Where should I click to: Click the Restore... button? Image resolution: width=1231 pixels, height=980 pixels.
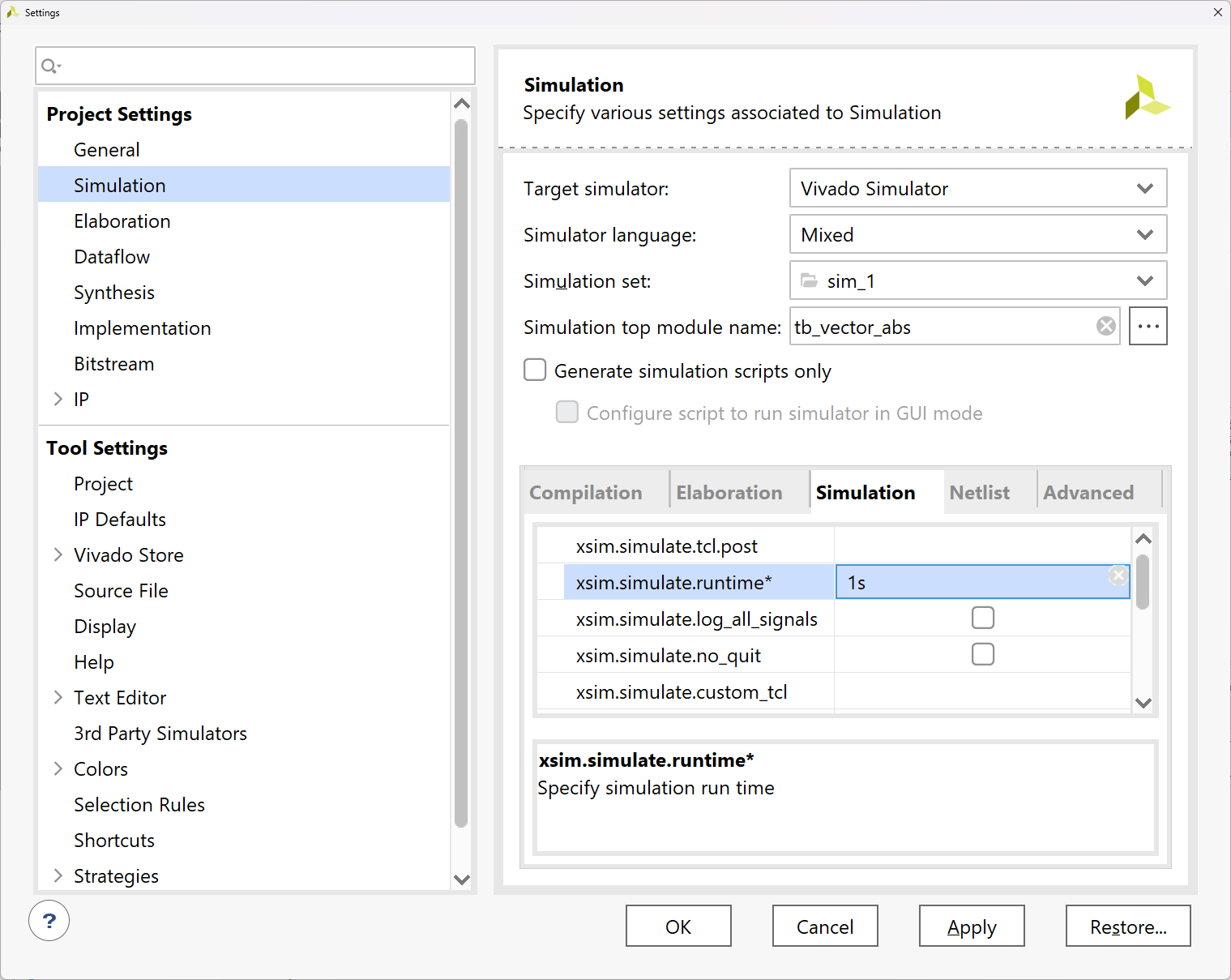1127,927
